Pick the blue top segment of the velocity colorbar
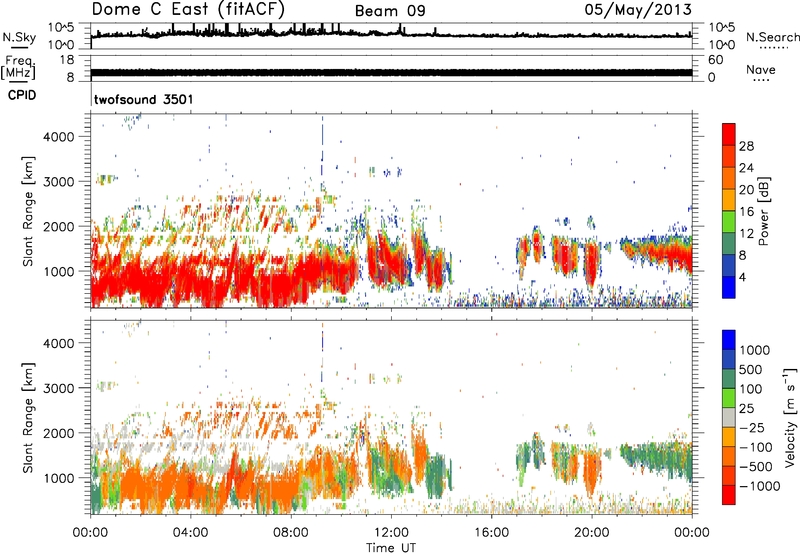 (x=729, y=340)
